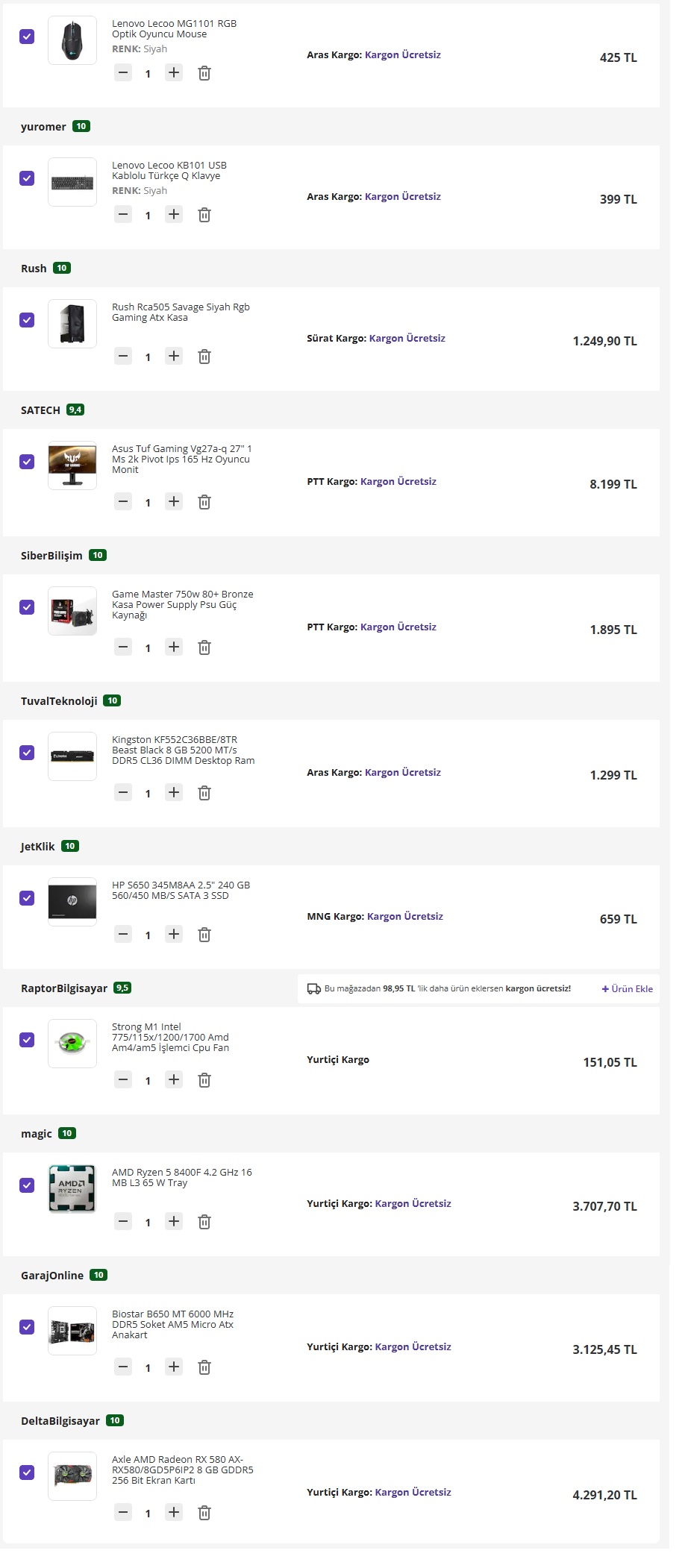
Task: Toggle the checkbox for AMD Ryzen 5 8400F
Action: tap(27, 1185)
